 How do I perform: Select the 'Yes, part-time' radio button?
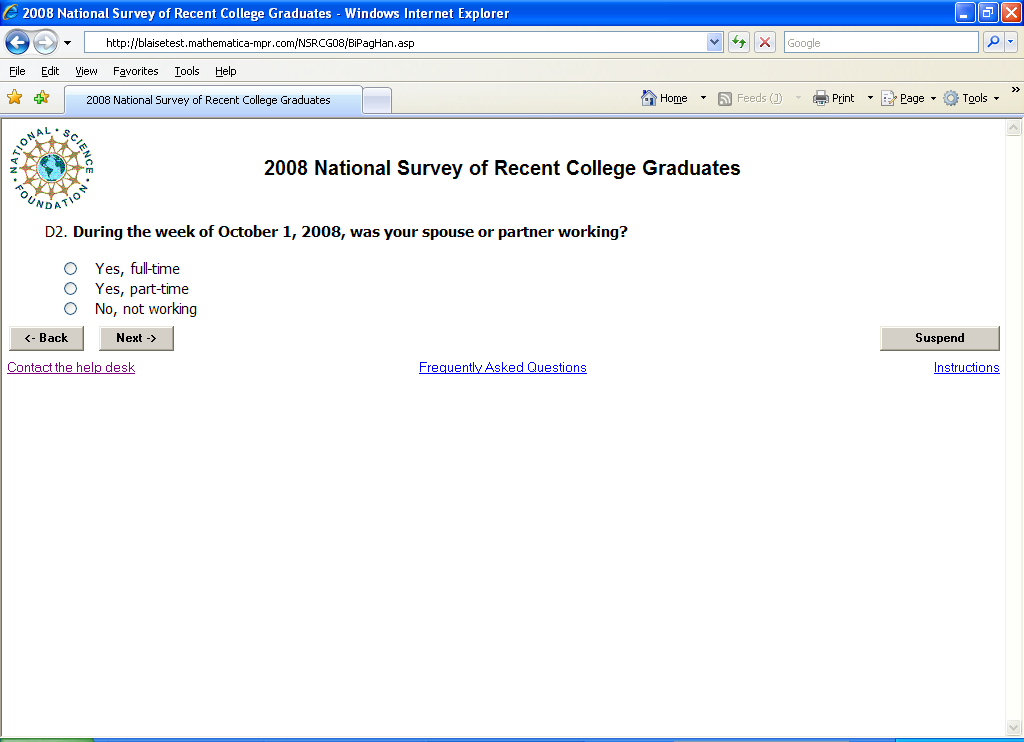click(x=71, y=289)
